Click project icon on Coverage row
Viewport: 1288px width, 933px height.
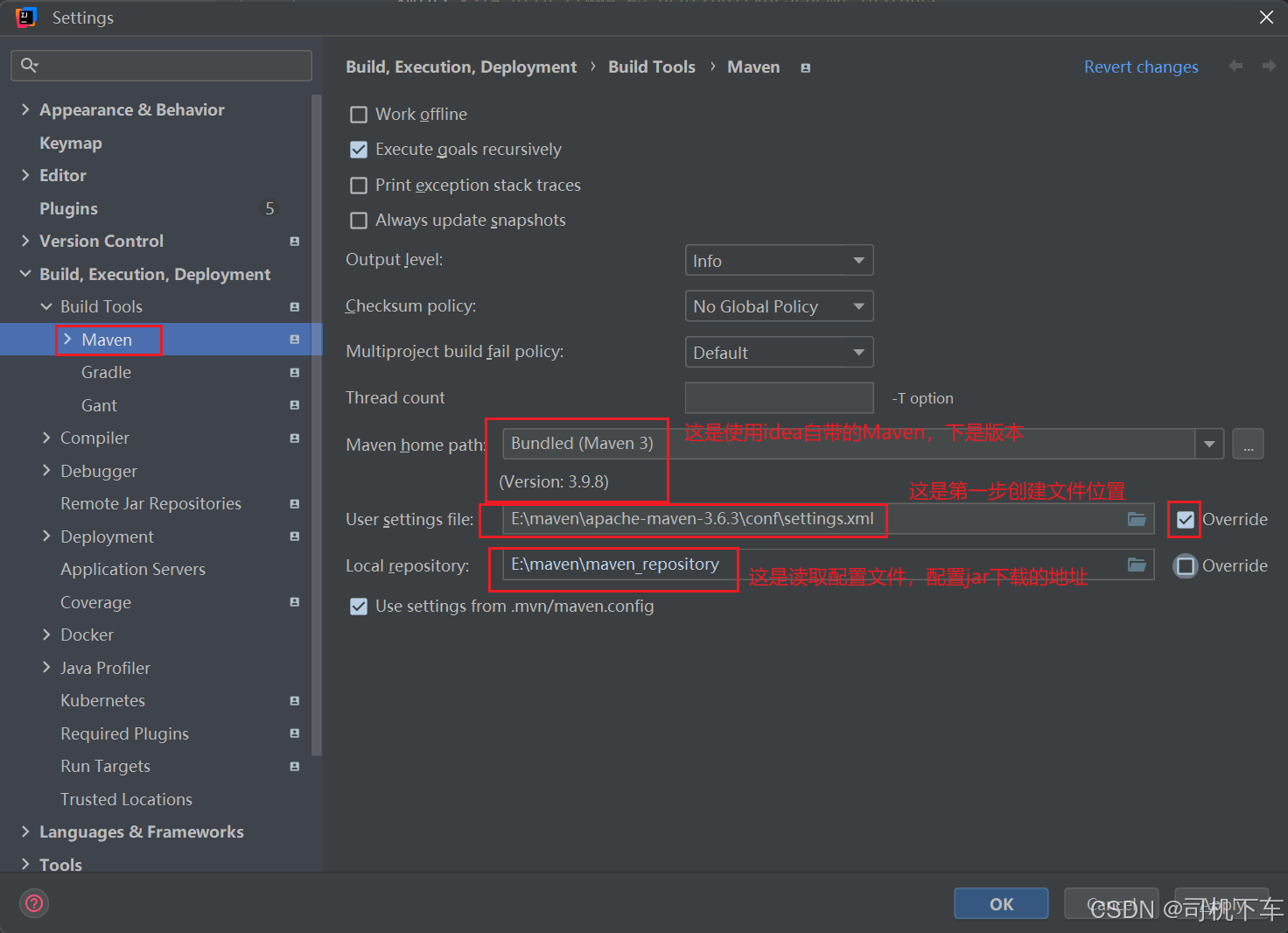tap(295, 602)
